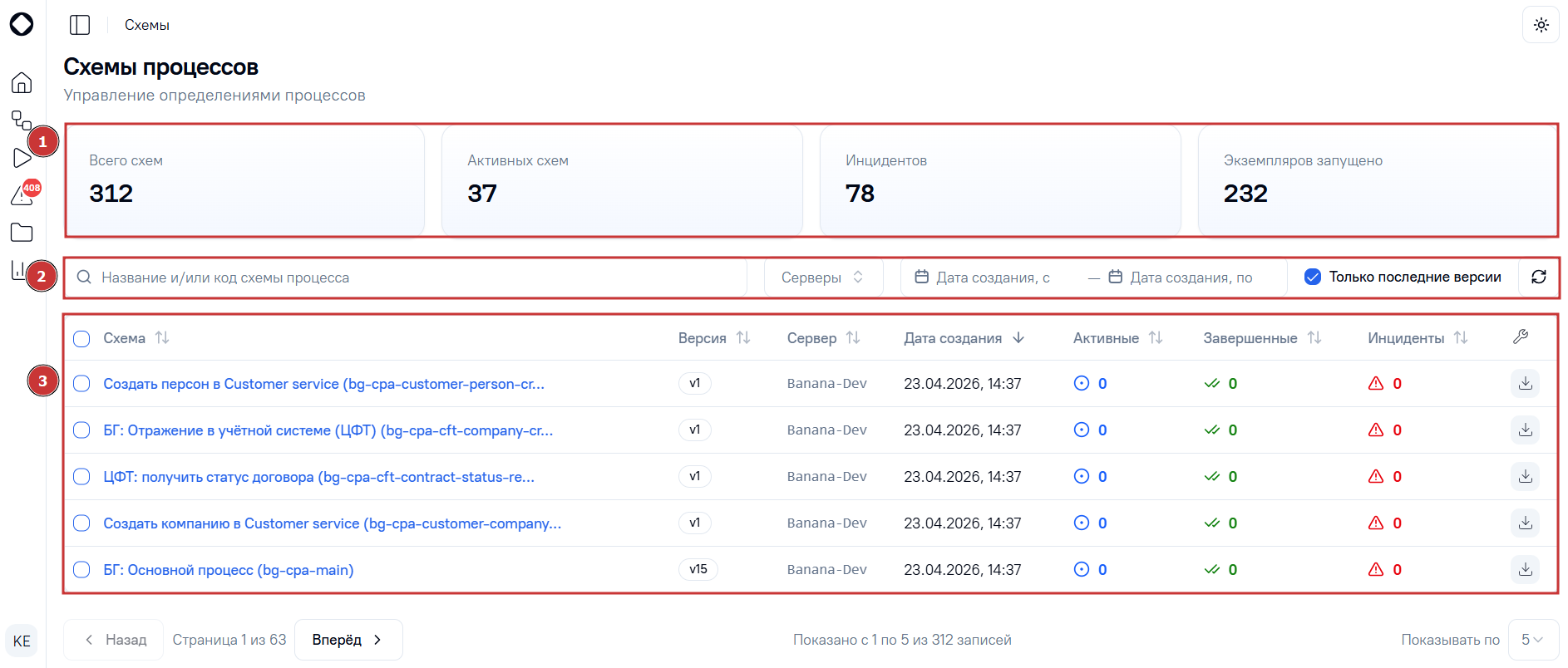This screenshot has height=668, width=1568.
Task: Click v1 badge in Создать компанию row
Action: point(695,523)
